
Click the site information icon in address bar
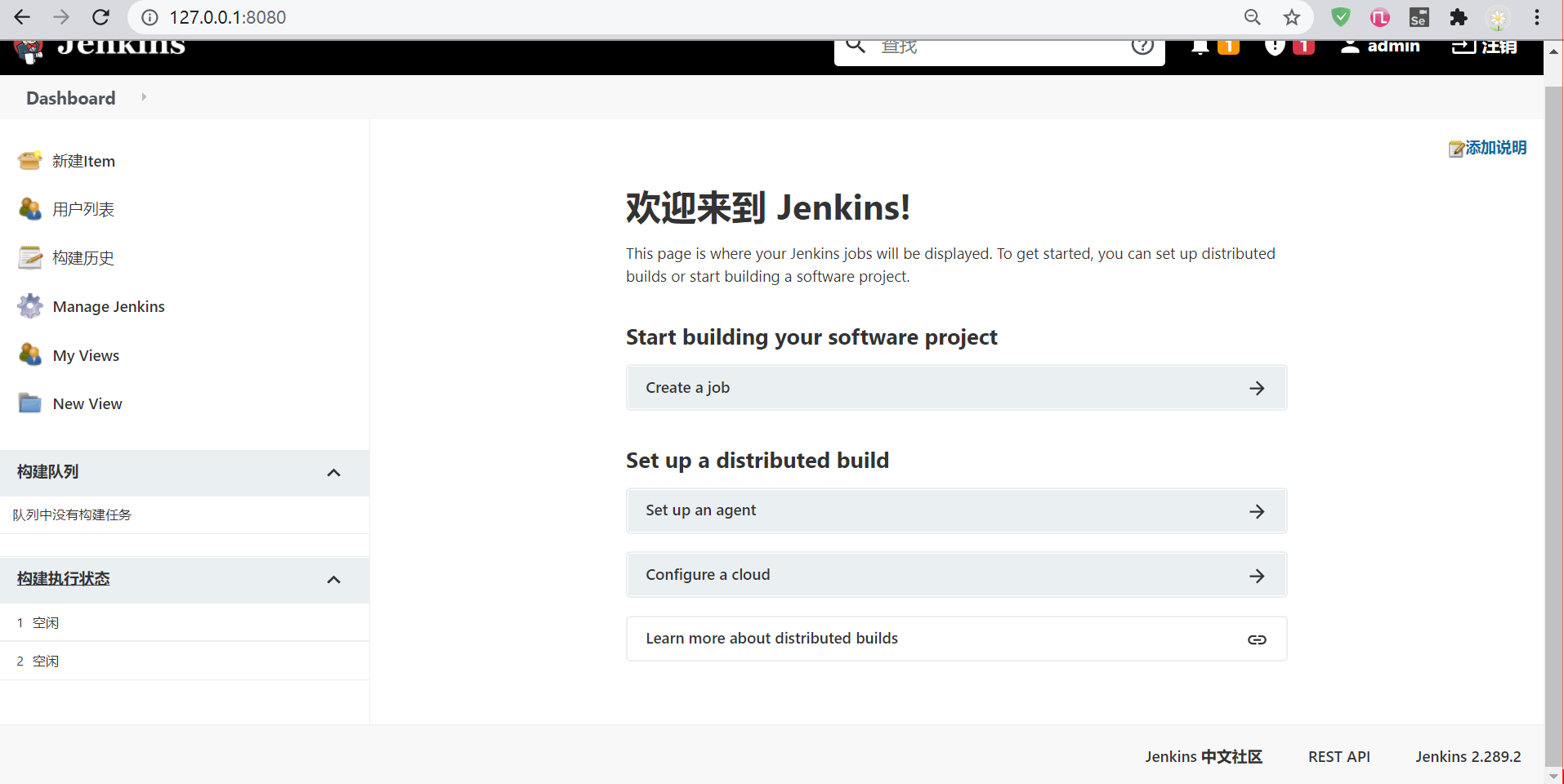tap(150, 17)
